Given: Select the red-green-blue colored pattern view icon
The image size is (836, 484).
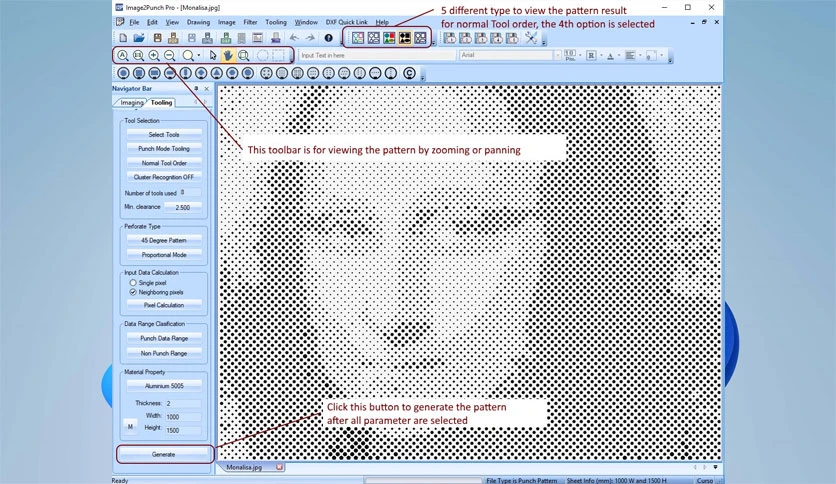Looking at the screenshot, I should [389, 38].
